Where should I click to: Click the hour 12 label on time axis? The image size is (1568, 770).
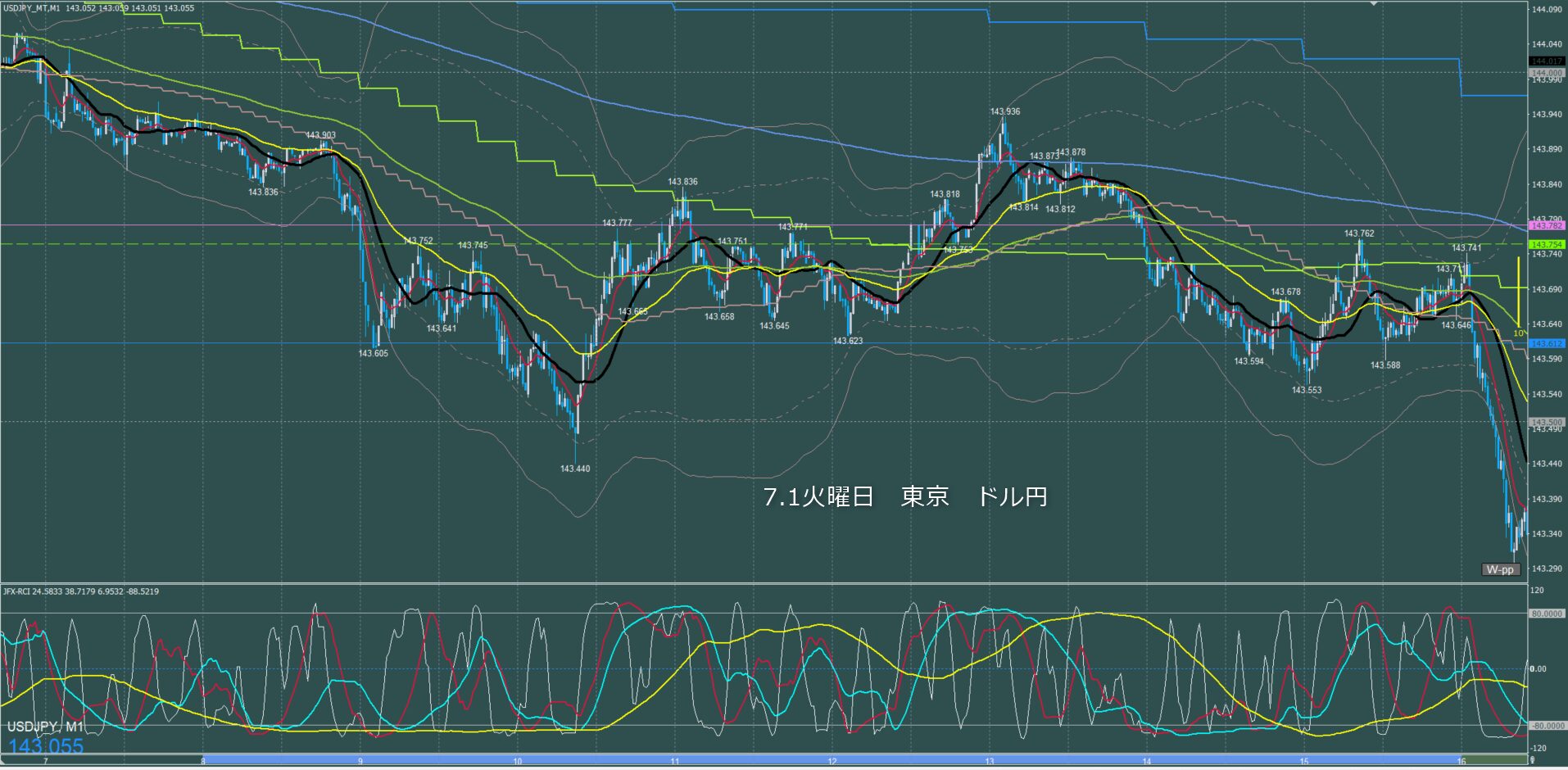point(832,762)
